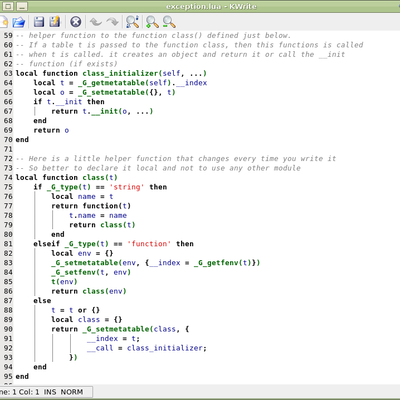The image size is (400, 400).
Task: Toggle INS insert mode in status bar
Action: coord(50,392)
